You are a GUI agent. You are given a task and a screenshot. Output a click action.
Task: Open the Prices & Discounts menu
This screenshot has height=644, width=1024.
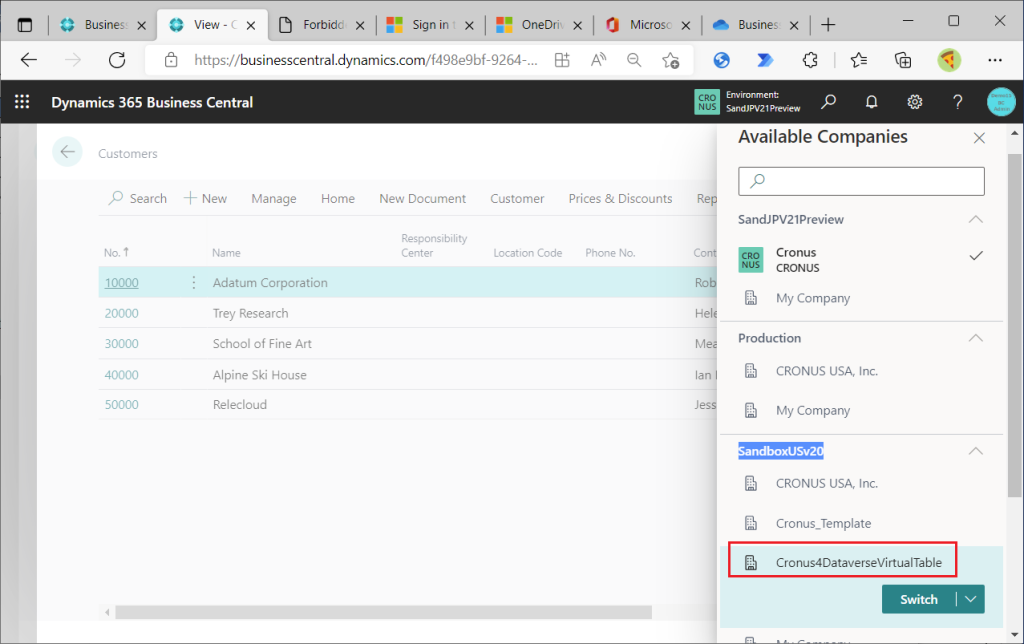point(620,199)
